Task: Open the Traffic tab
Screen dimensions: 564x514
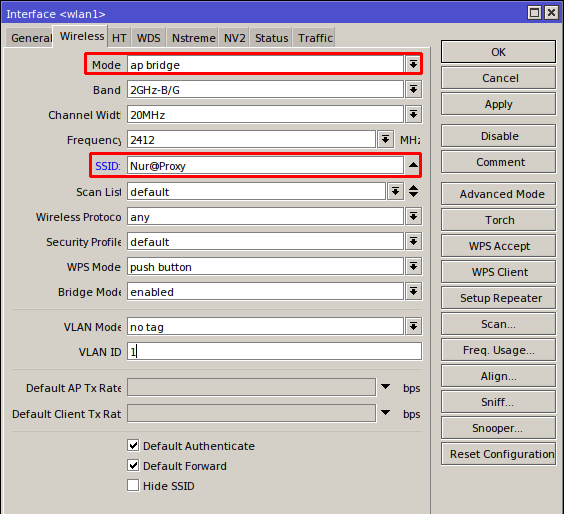Action: [315, 38]
